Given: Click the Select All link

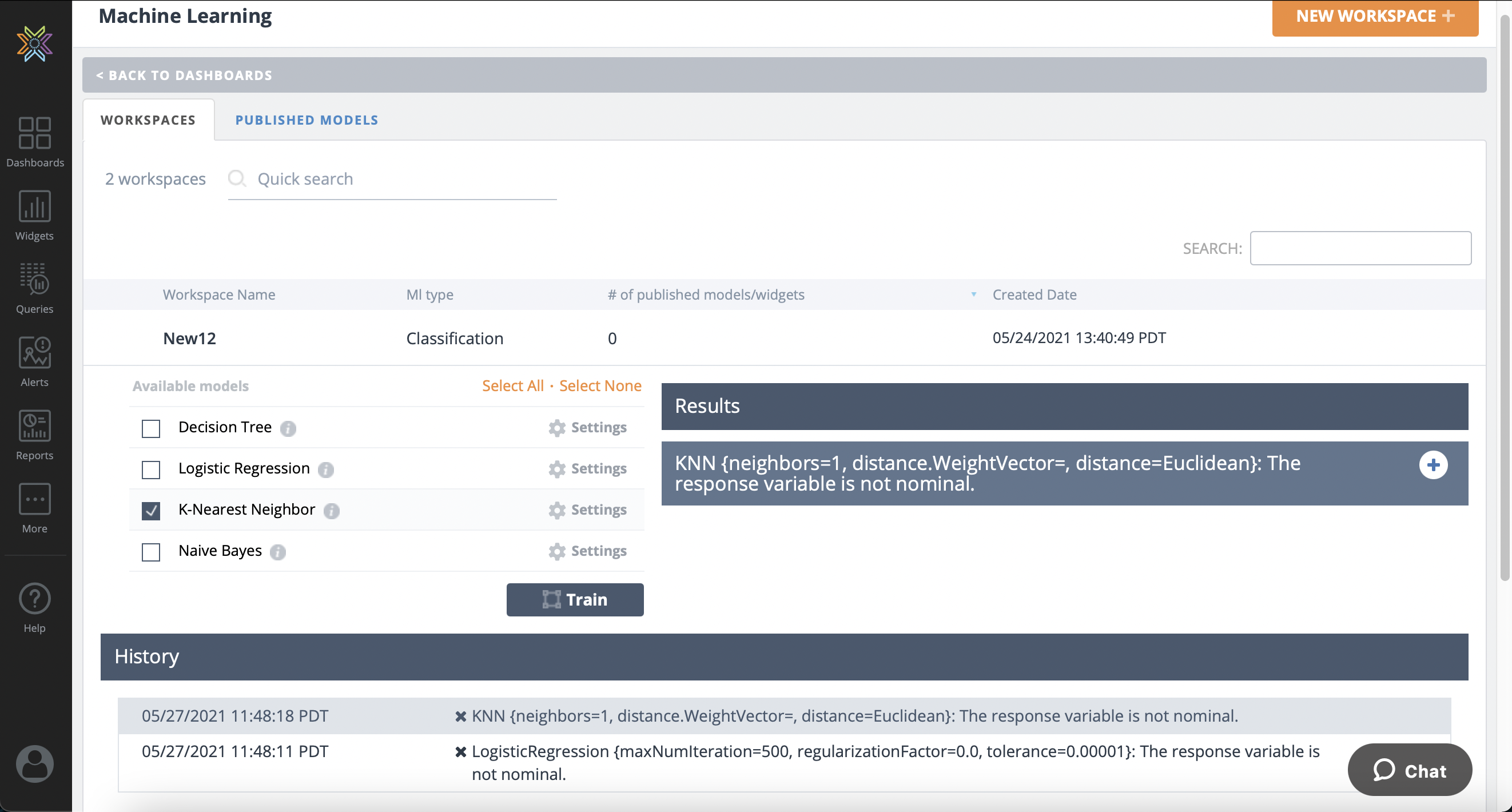Looking at the screenshot, I should (x=512, y=386).
